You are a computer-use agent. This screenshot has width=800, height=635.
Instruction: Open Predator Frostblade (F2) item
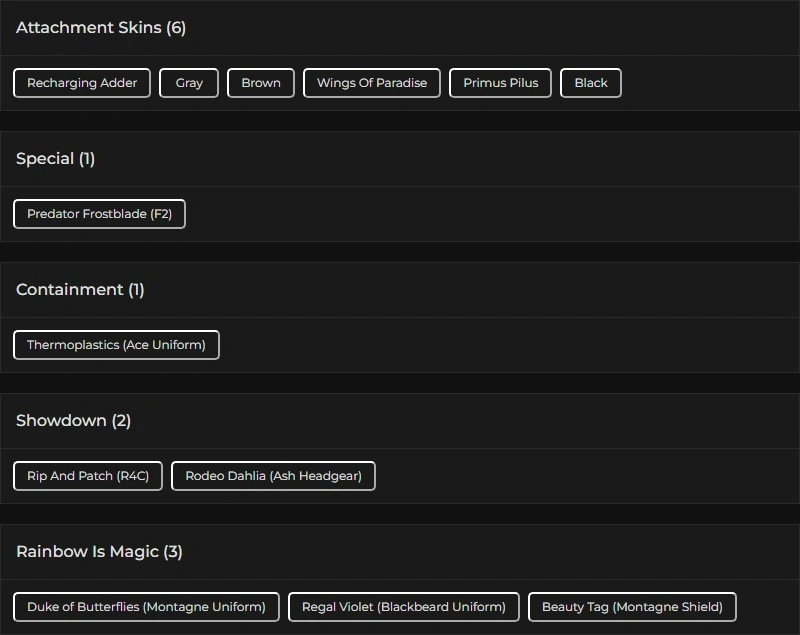point(99,214)
